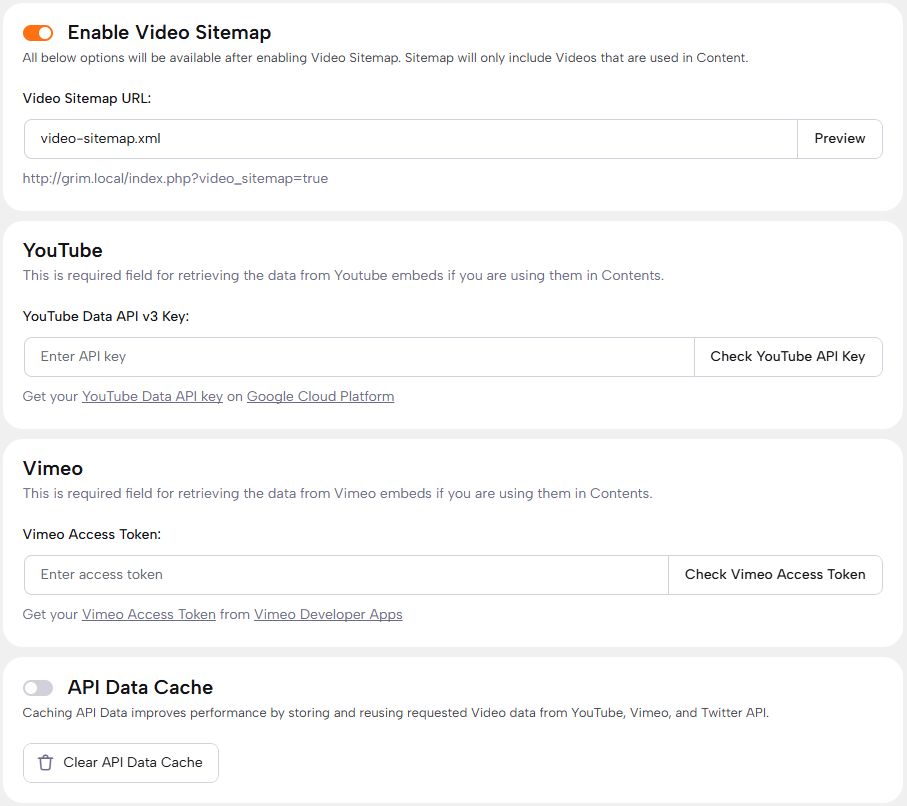Click Check Vimeo Access Token button
The width and height of the screenshot is (907, 806).
pyautogui.click(x=774, y=575)
